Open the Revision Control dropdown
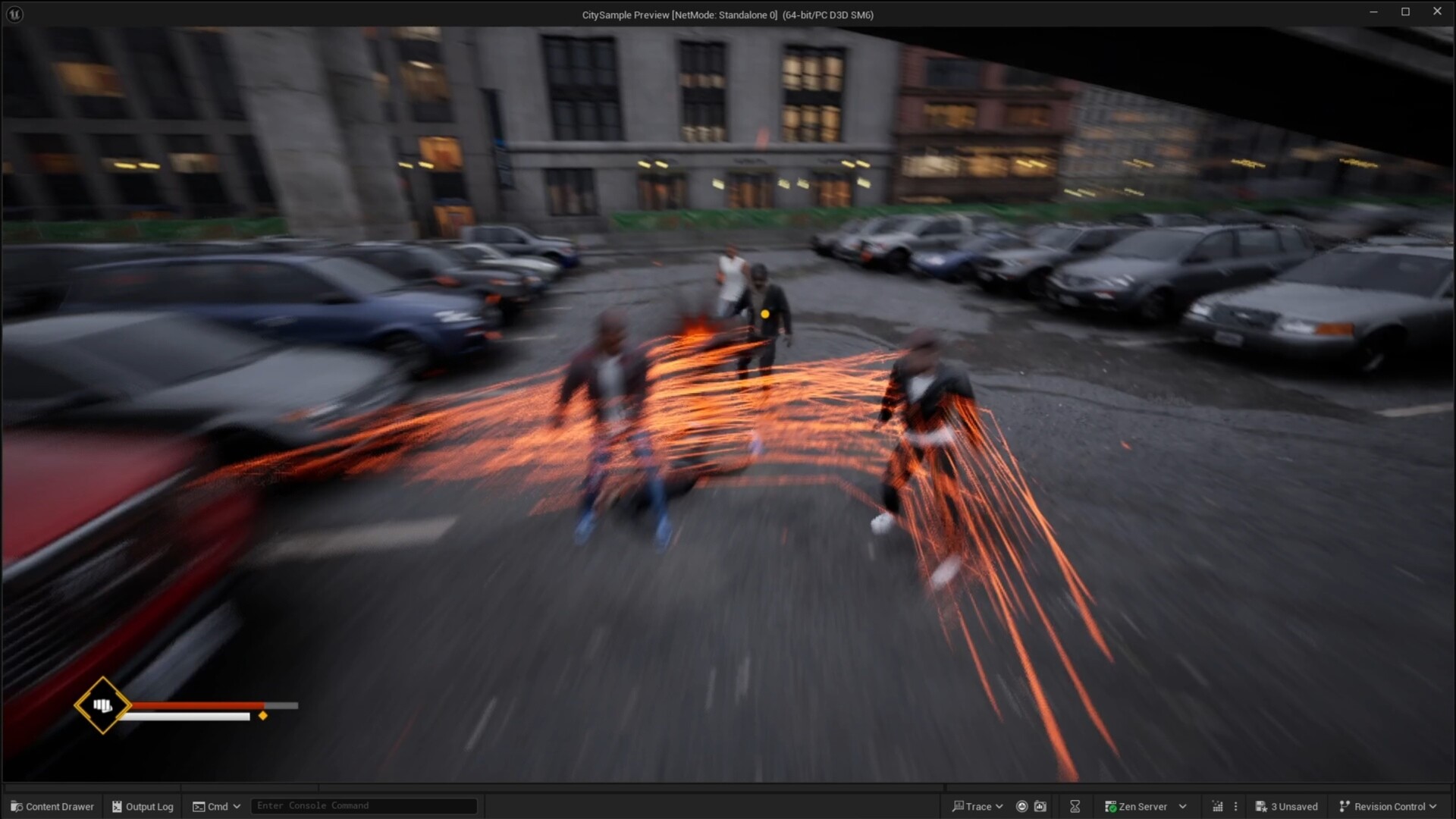1456x819 pixels. 1434,806
